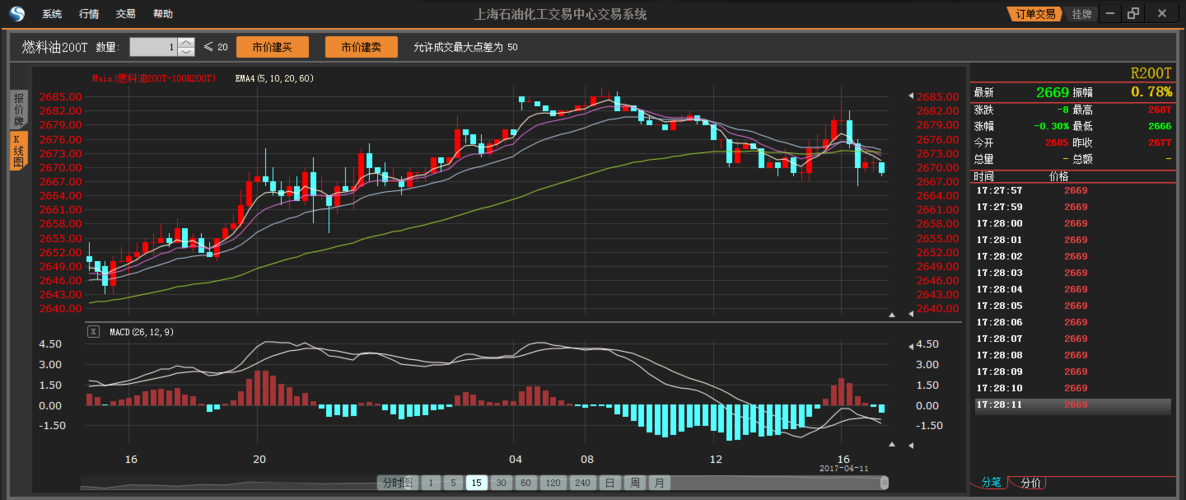The width and height of the screenshot is (1186, 500).
Task: Close the MACD indicator panel with X
Action: pos(94,331)
